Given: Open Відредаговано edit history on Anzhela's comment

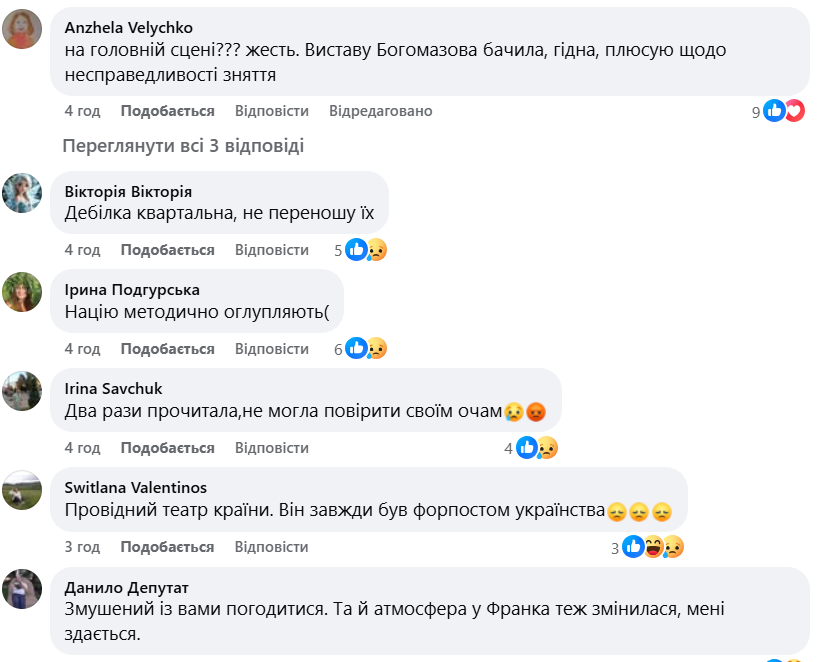Looking at the screenshot, I should [380, 111].
